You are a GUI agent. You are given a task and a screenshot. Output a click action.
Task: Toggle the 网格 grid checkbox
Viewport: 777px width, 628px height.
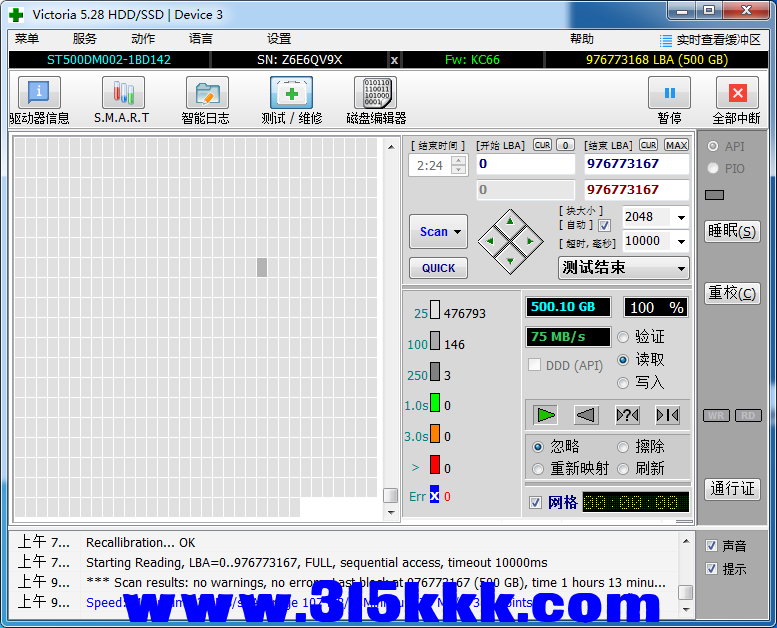coord(536,502)
